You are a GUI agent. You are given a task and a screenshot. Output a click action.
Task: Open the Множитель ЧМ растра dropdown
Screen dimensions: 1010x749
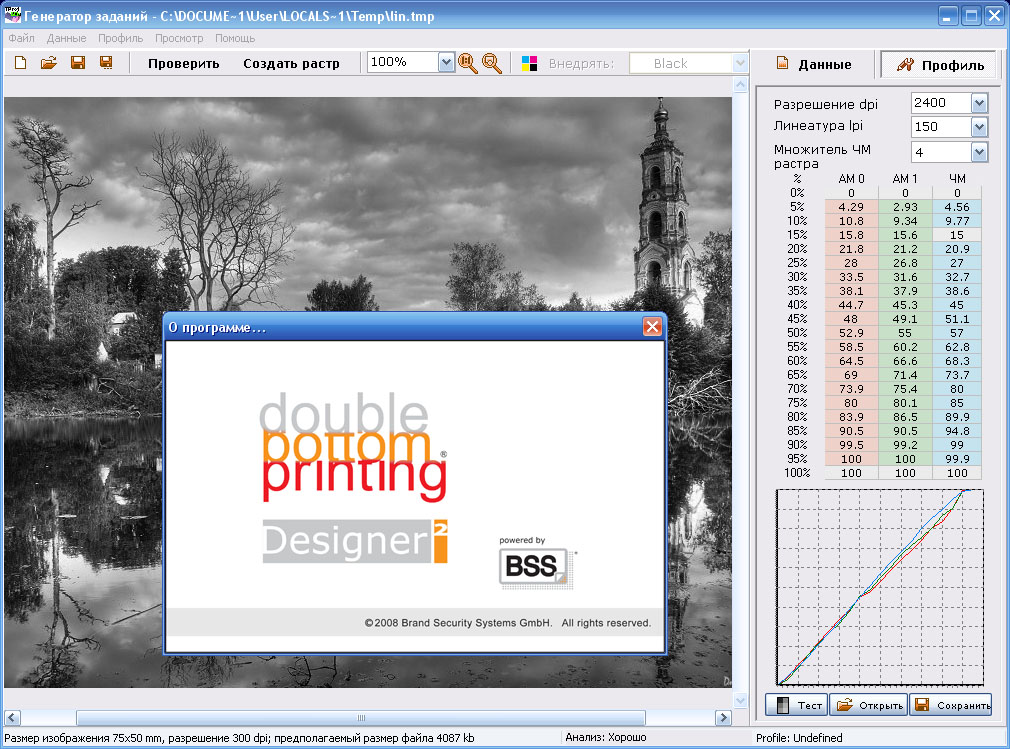[x=978, y=152]
